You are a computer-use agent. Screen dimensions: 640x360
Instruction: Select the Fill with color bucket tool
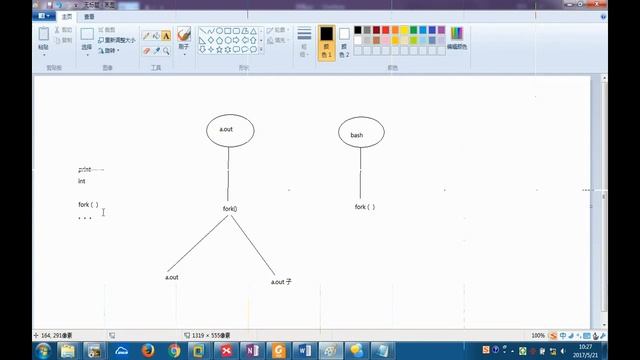click(156, 36)
